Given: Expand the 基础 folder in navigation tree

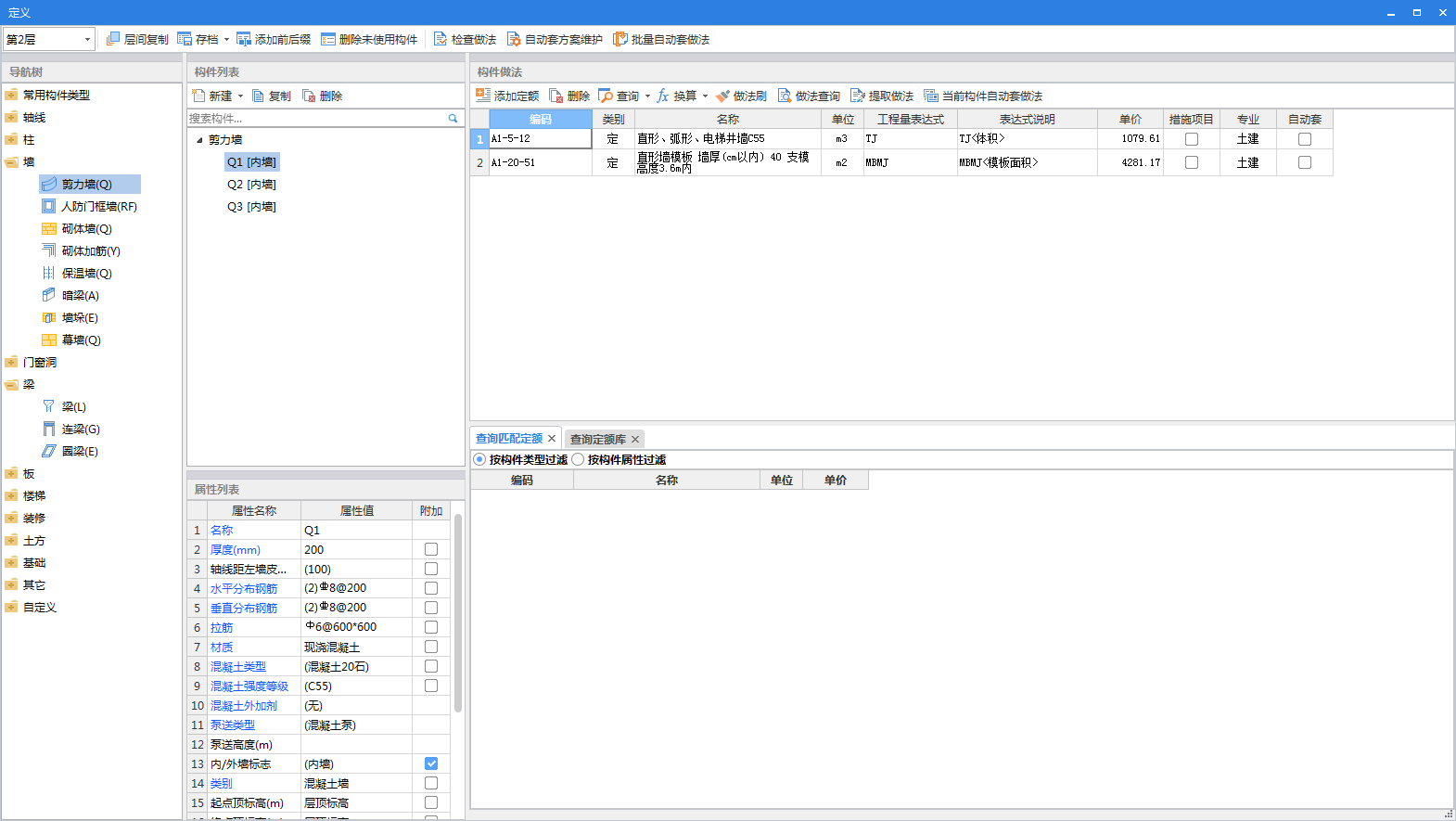Looking at the screenshot, I should click(x=12, y=563).
